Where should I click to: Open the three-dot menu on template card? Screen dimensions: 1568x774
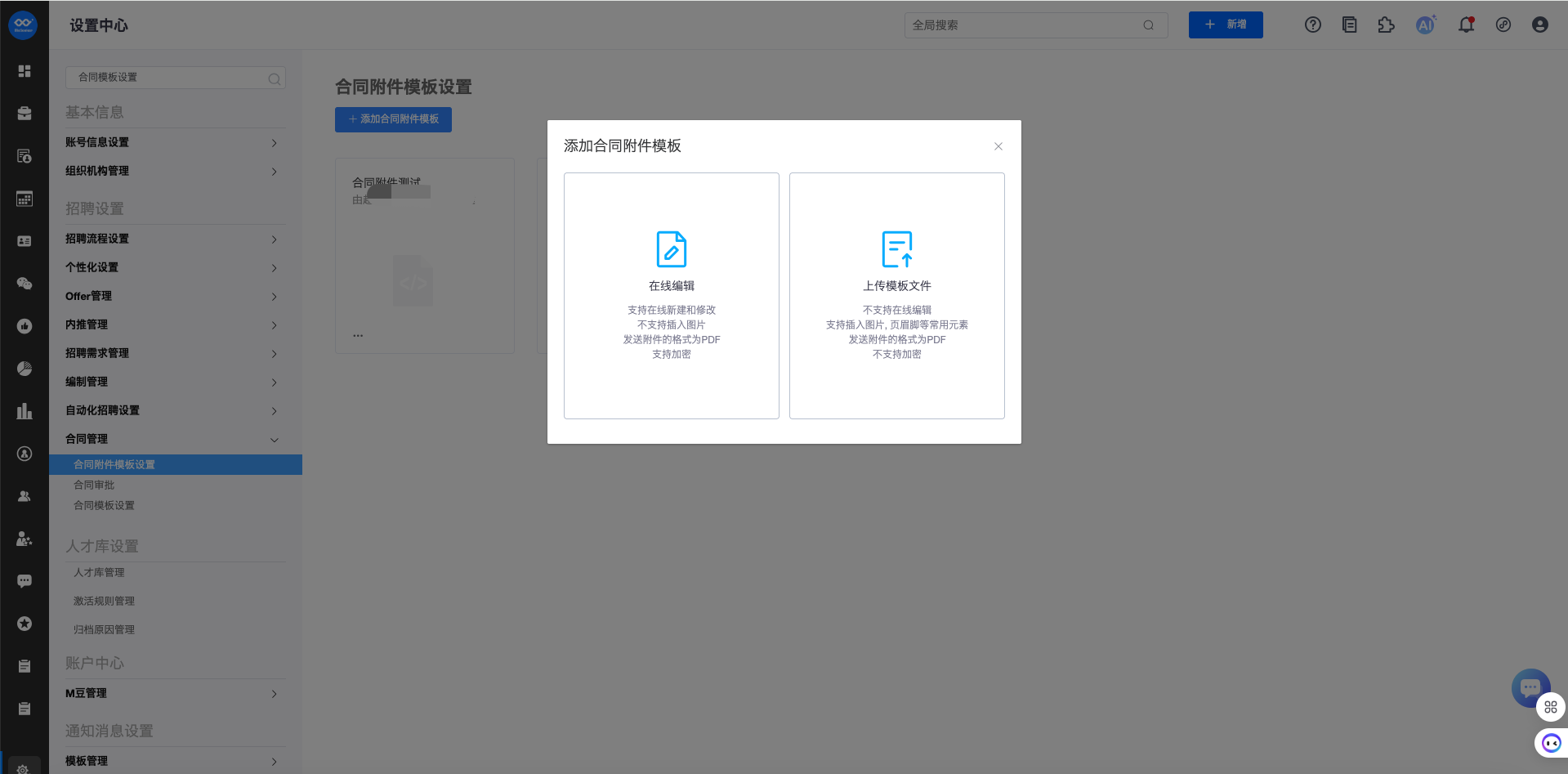(x=358, y=335)
